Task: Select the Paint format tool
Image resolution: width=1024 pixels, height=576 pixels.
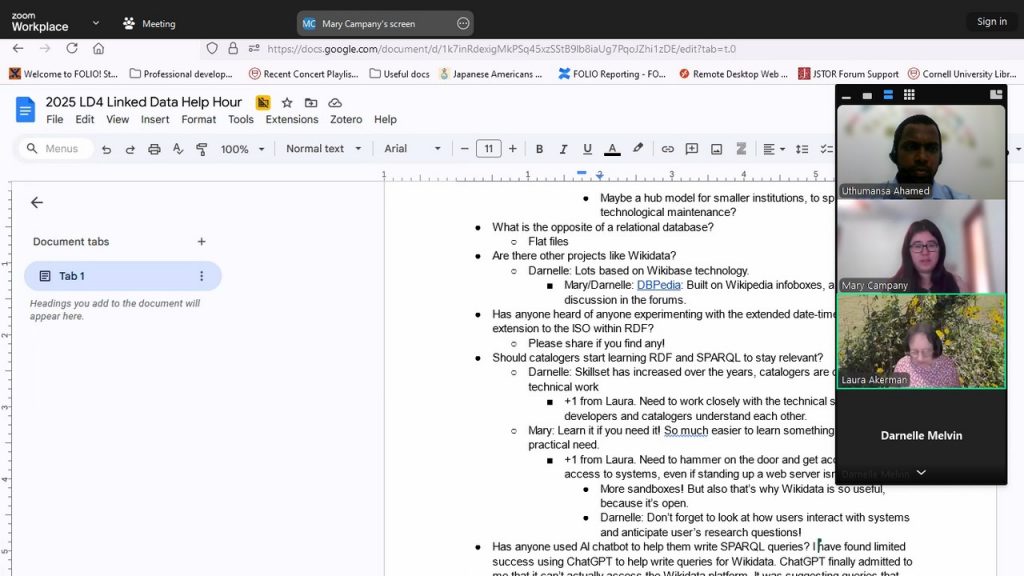Action: click(x=201, y=149)
